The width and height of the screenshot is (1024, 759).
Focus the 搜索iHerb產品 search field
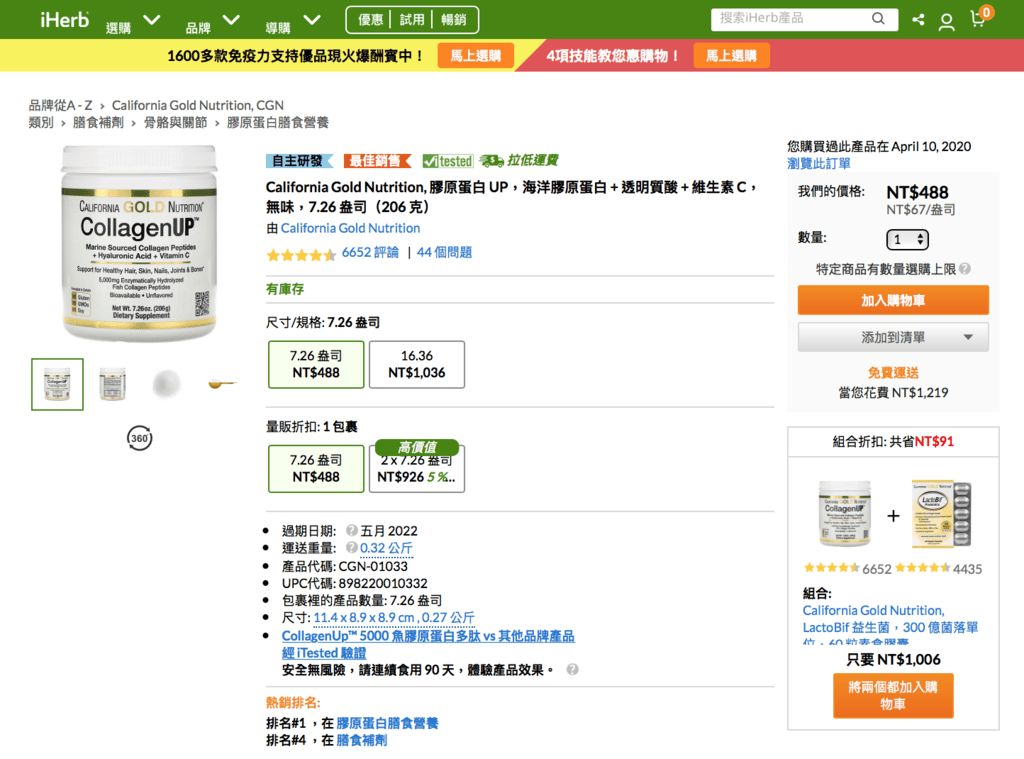coord(793,19)
